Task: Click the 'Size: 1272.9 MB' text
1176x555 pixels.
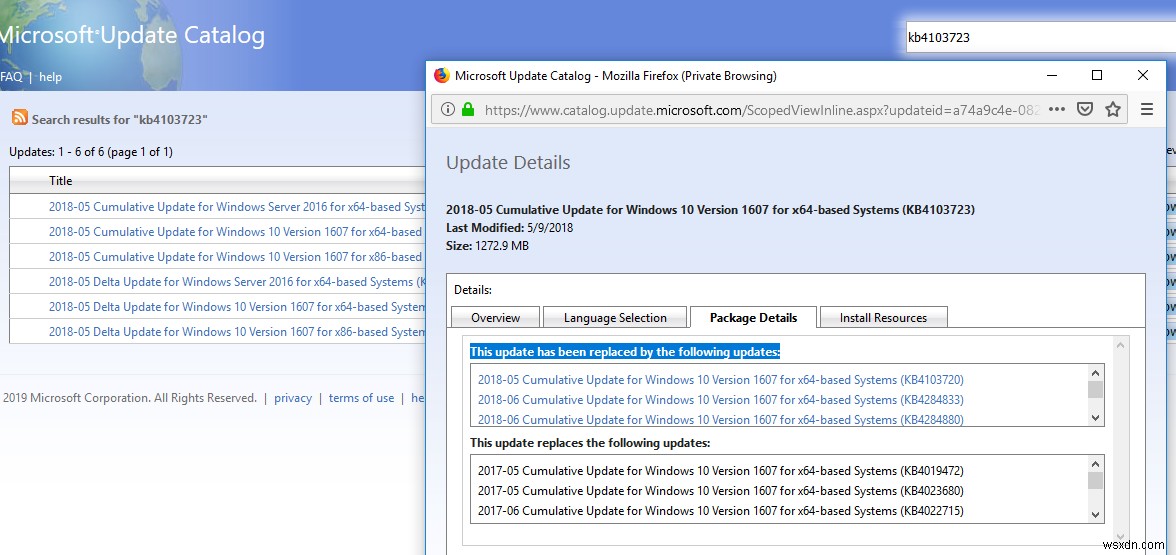Action: (488, 245)
